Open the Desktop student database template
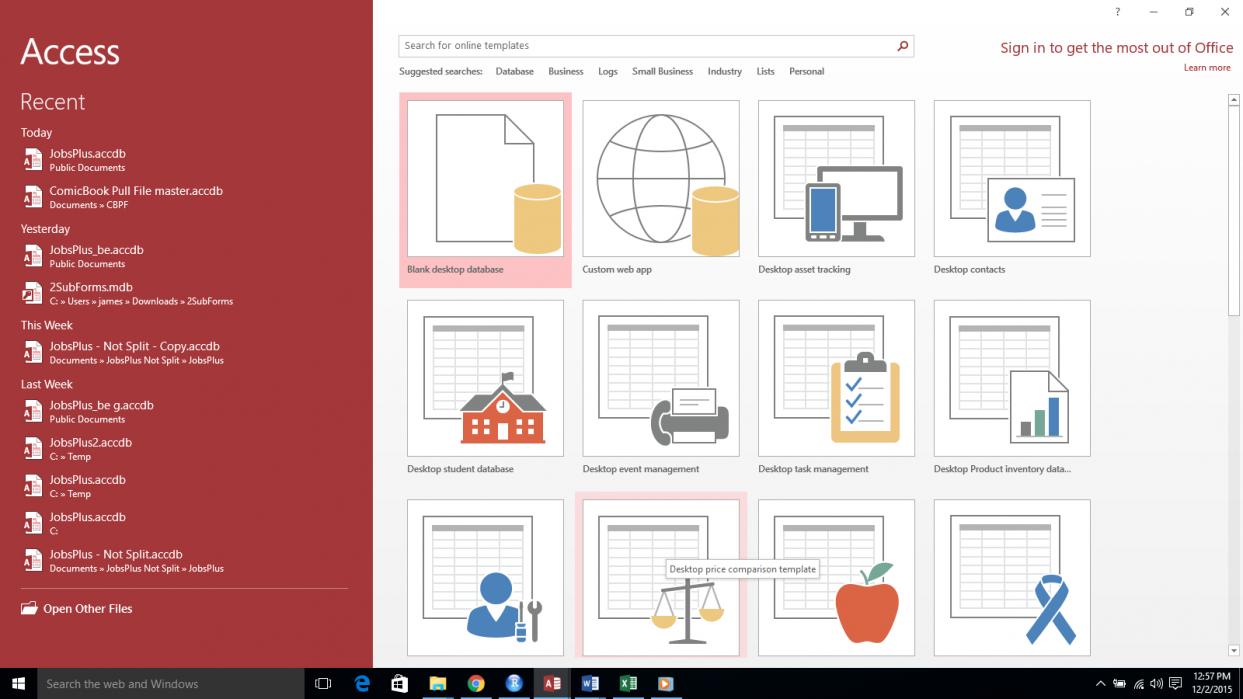 click(485, 388)
